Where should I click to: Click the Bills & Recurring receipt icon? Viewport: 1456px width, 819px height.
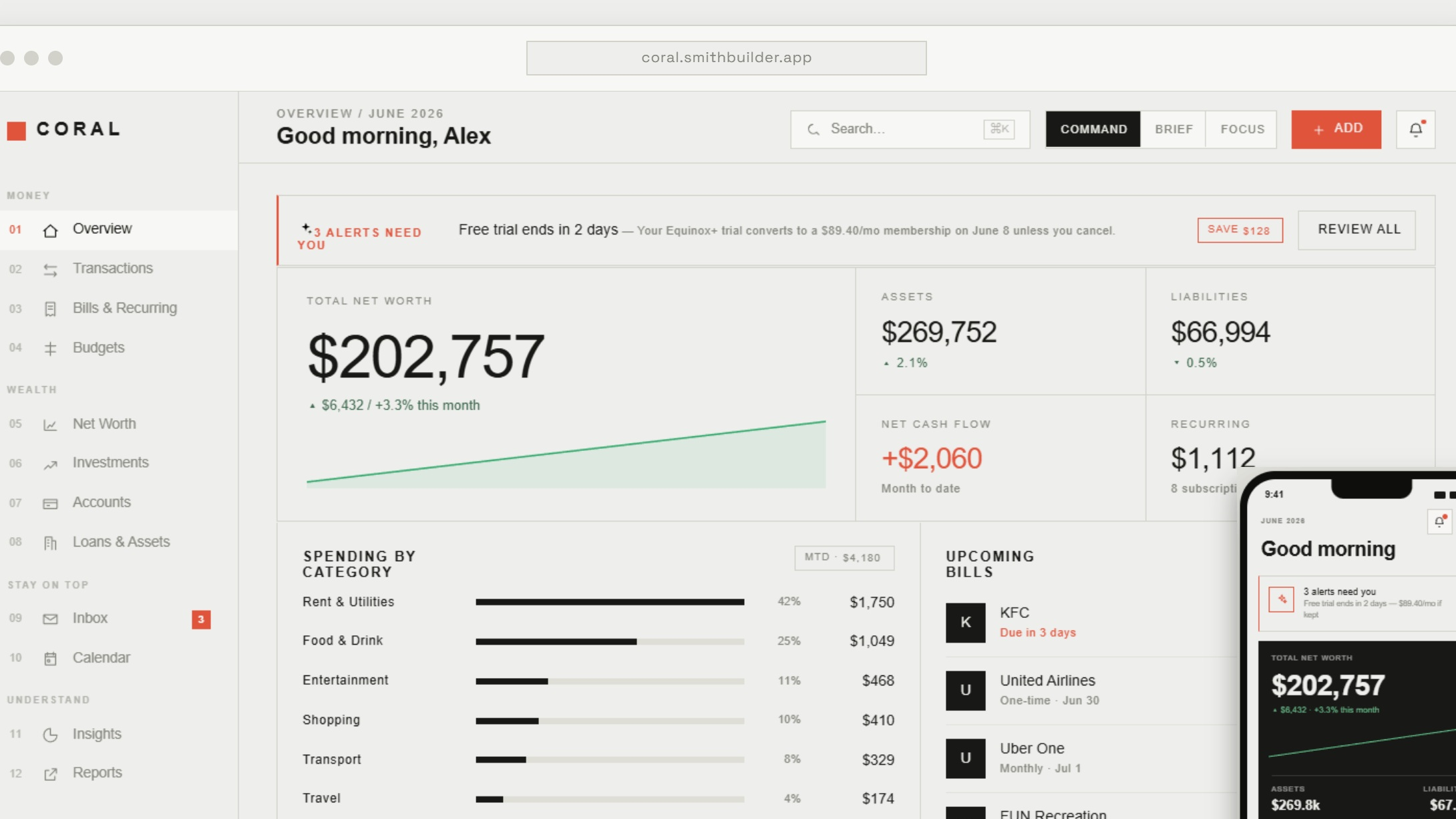click(x=50, y=309)
